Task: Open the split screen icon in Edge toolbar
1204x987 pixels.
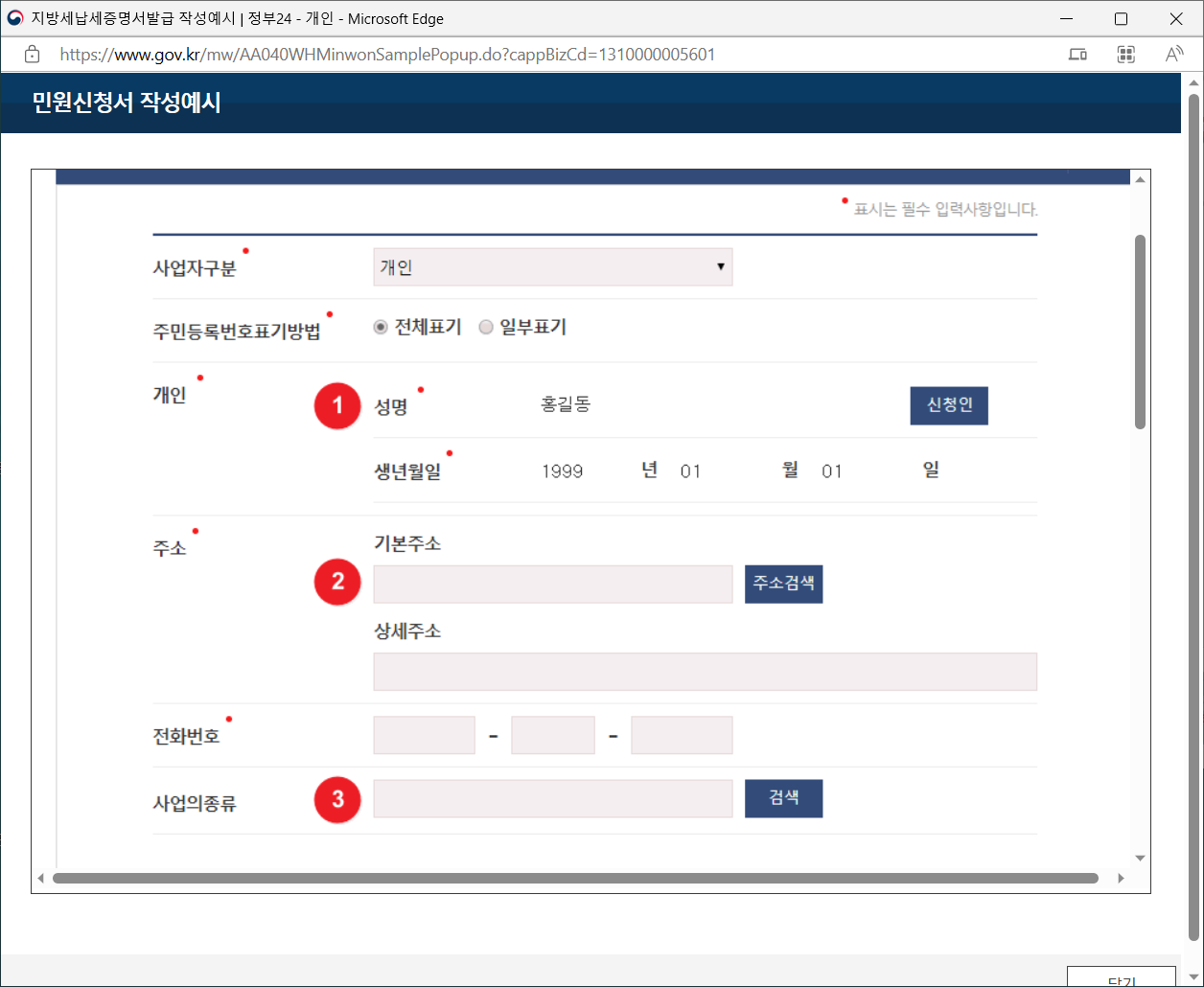Action: 1077,55
